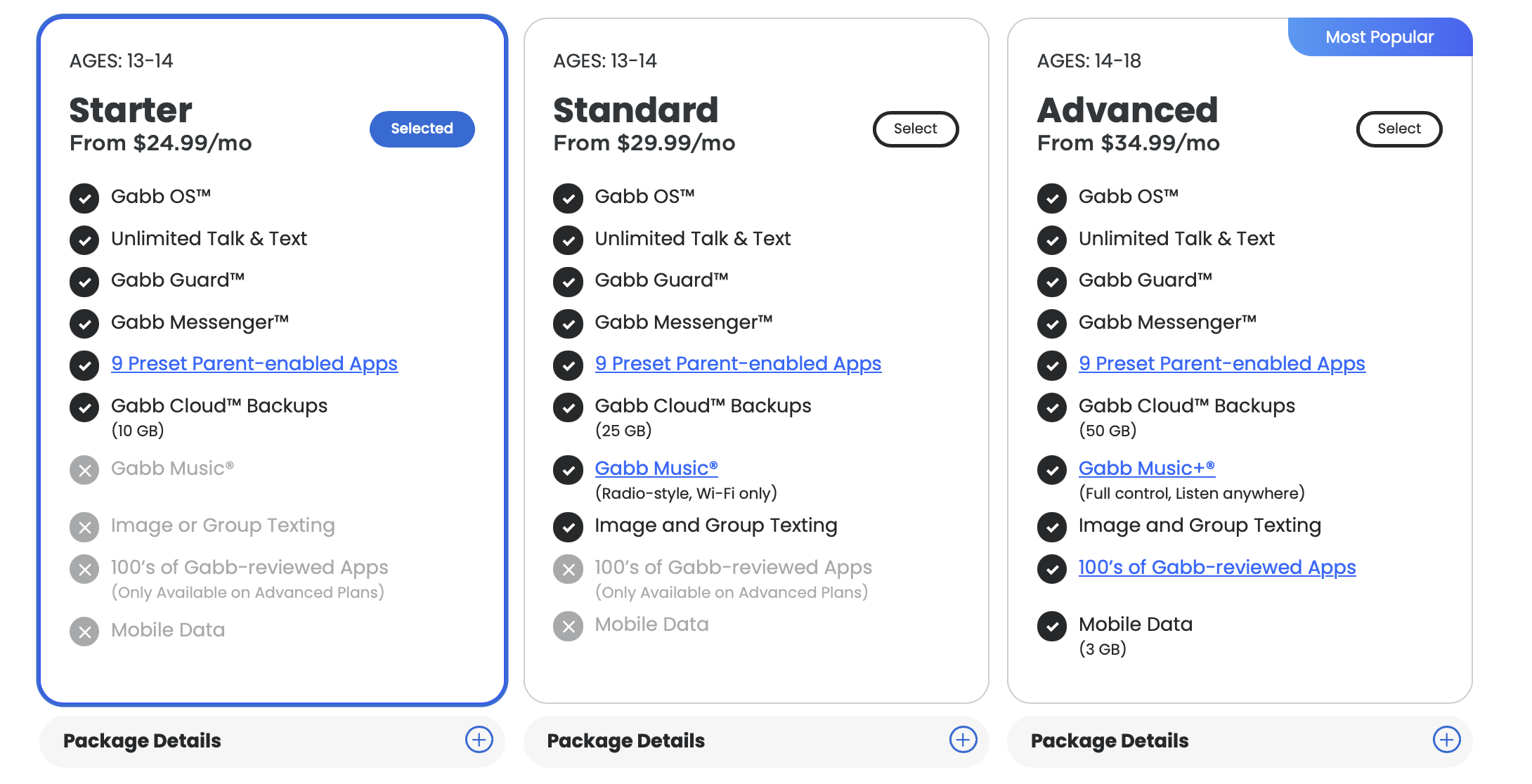The height and width of the screenshot is (784, 1532).
Task: Open Starter's 9 Preset Parent-enabled Apps link
Action: pos(254,364)
